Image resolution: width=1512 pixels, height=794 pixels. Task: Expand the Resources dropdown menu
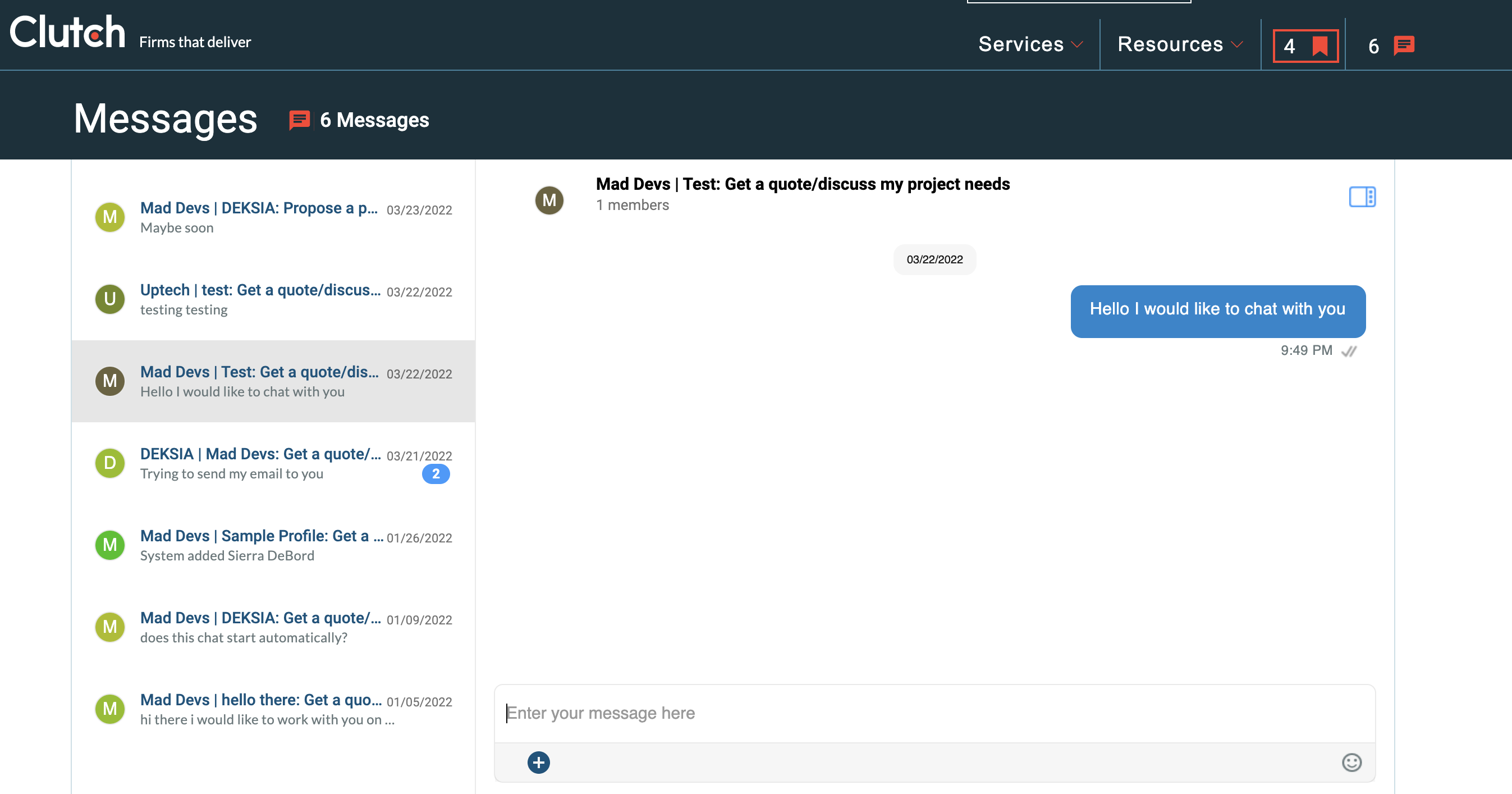tap(1180, 44)
